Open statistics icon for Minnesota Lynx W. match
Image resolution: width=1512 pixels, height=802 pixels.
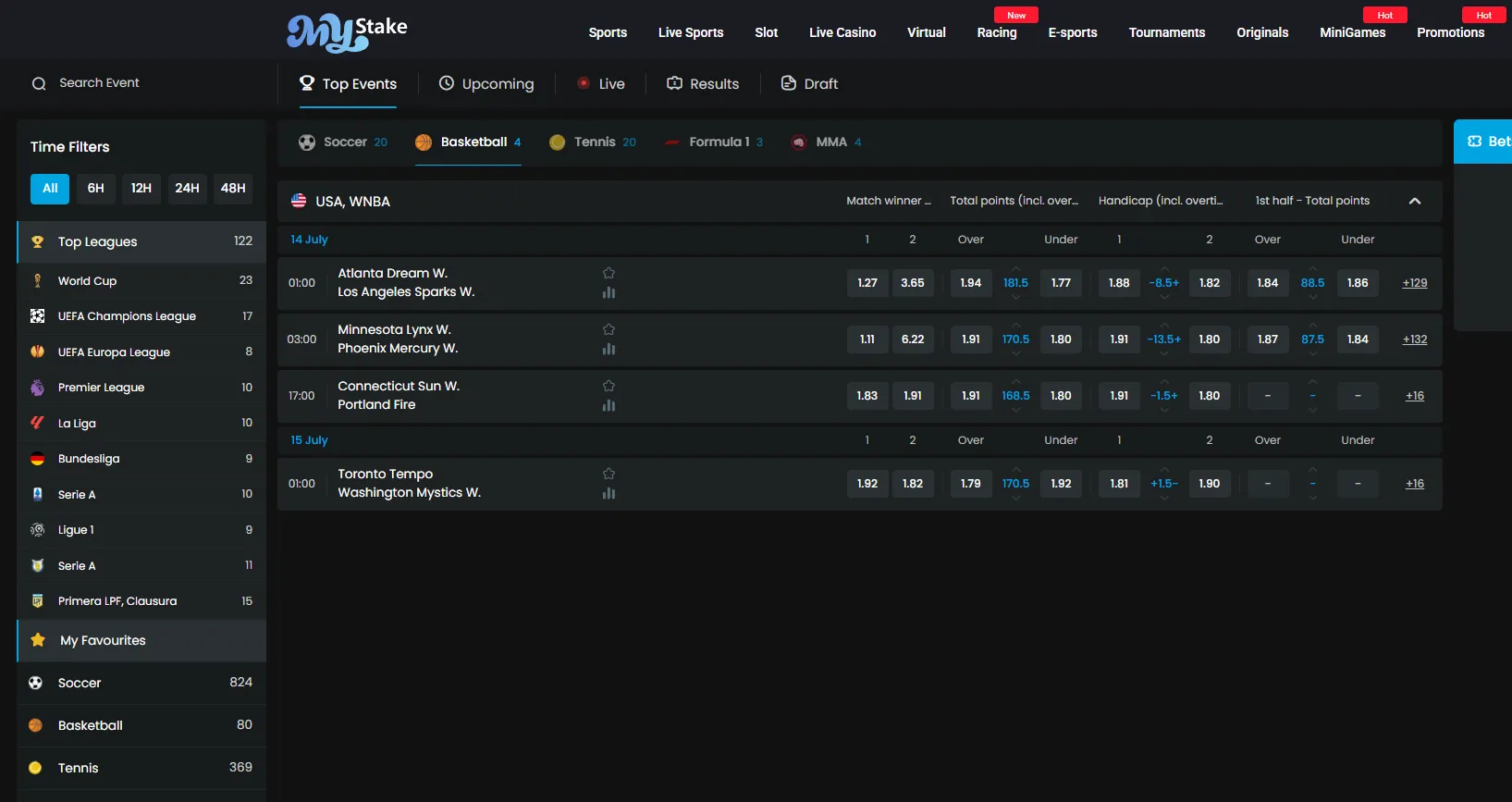[x=608, y=349]
